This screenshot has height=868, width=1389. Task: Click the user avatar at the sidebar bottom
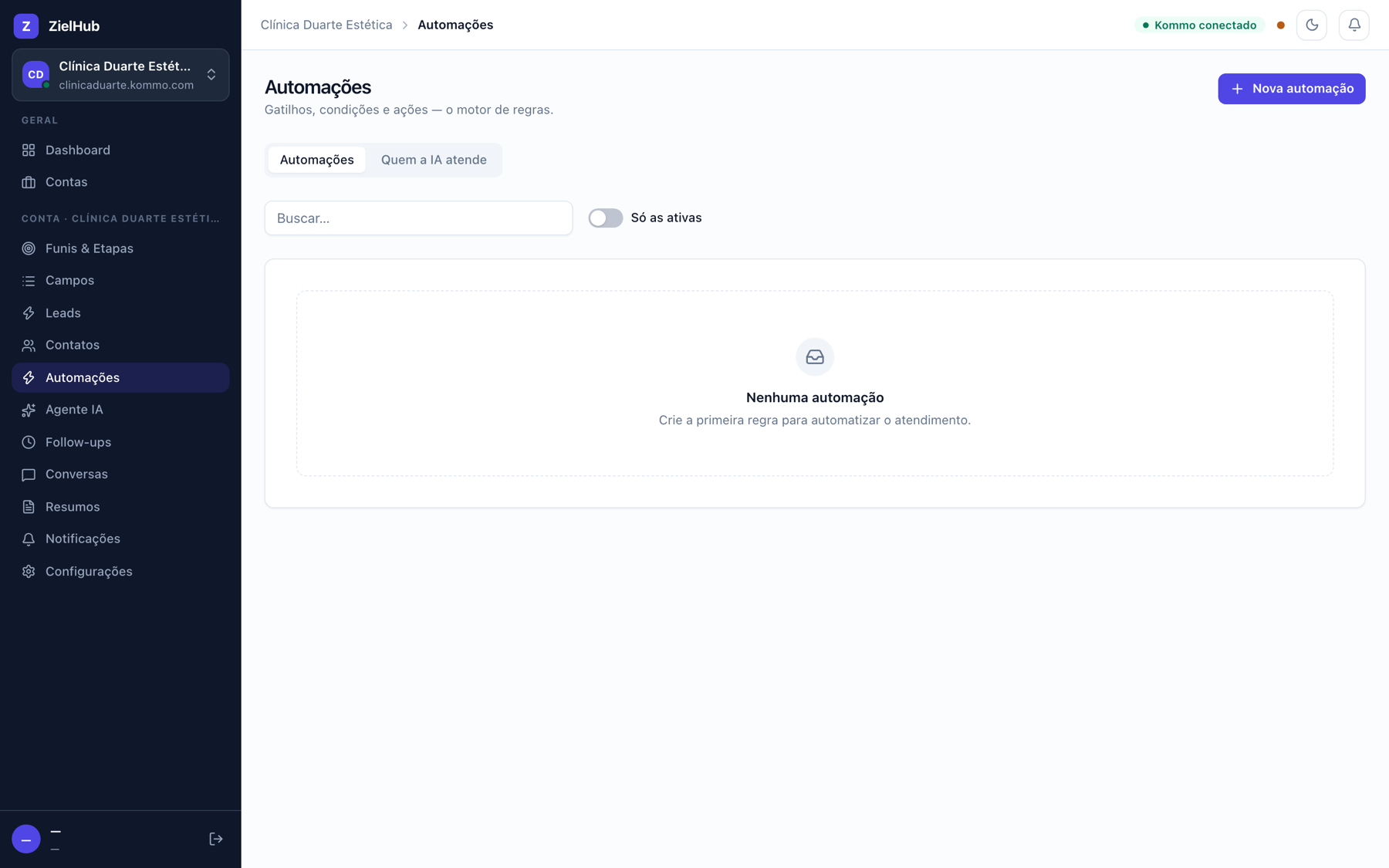tap(26, 839)
